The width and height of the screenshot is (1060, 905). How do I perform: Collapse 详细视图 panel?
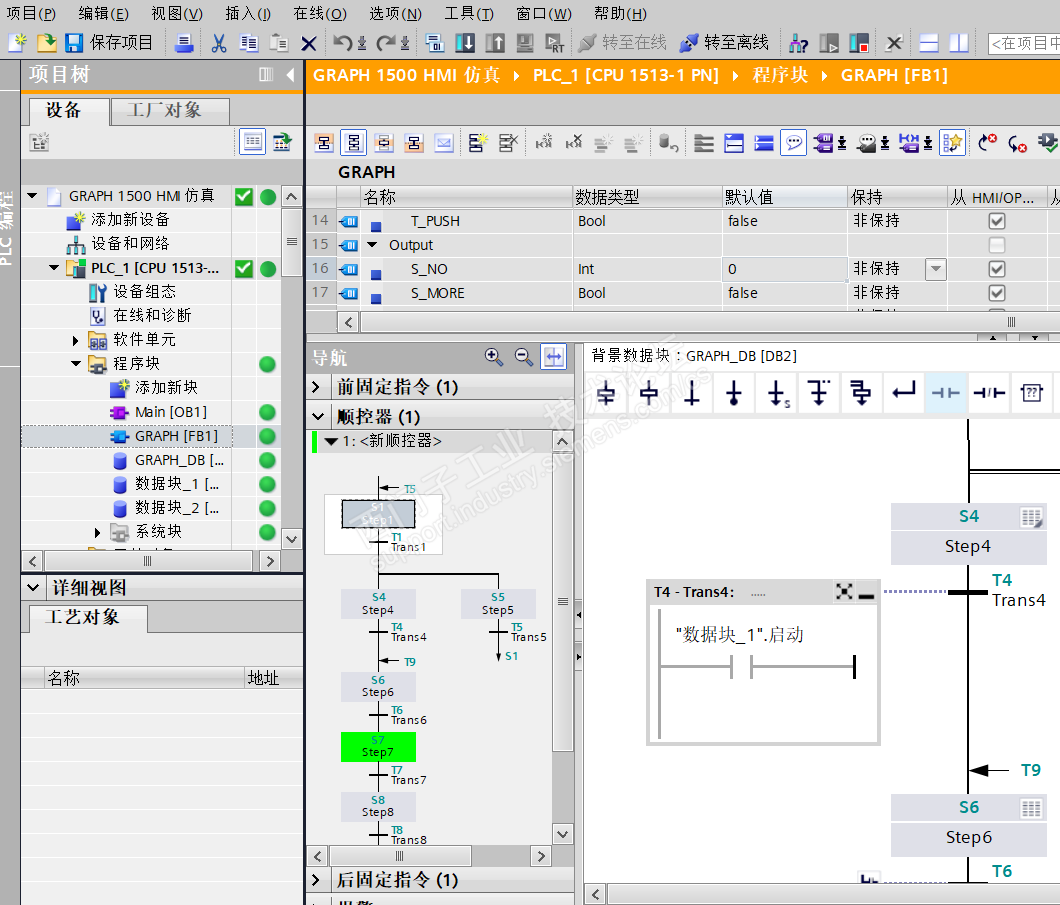[x=32, y=587]
